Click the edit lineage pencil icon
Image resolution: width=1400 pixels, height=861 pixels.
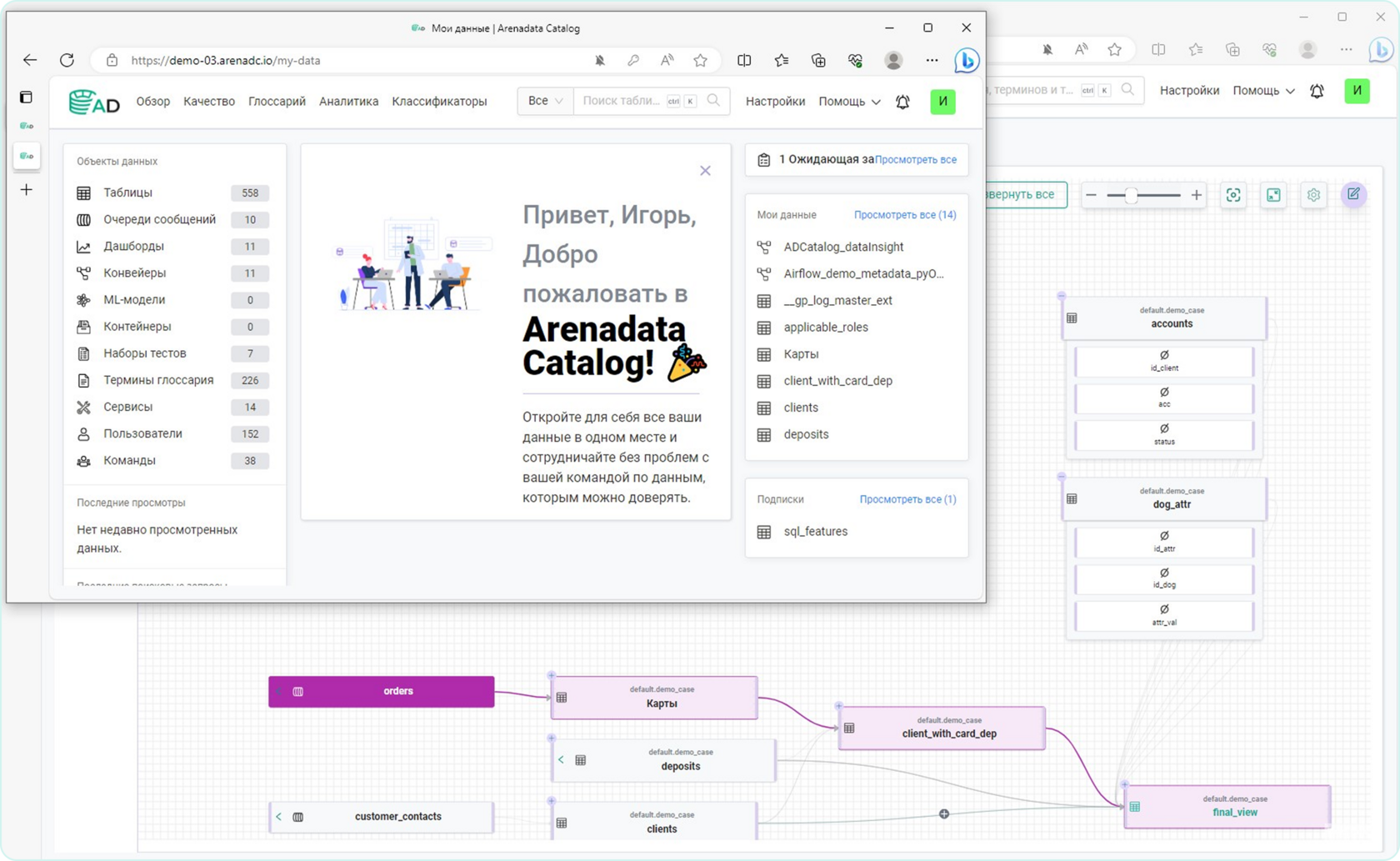click(x=1353, y=195)
